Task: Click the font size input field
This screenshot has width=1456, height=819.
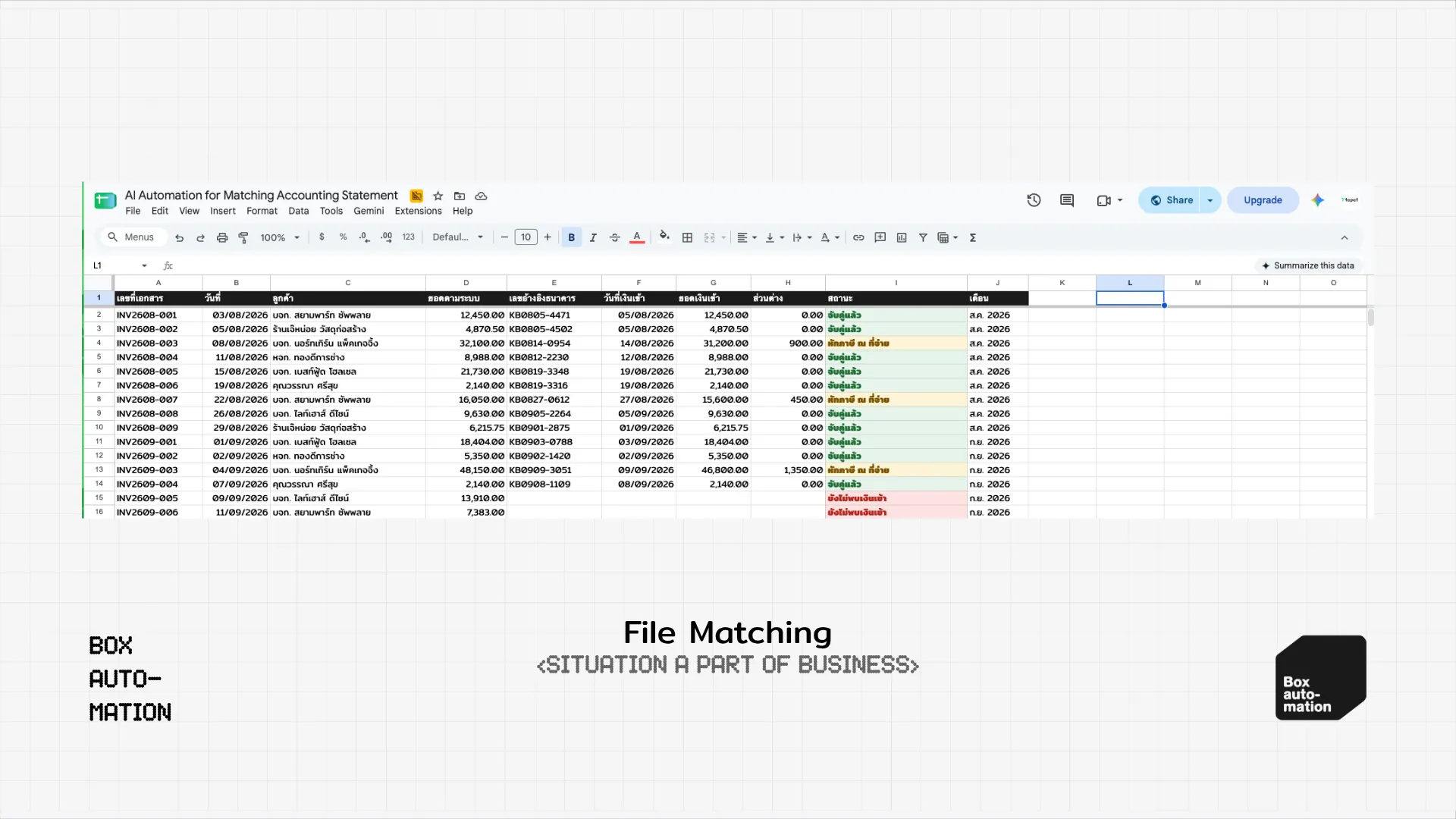Action: [526, 237]
